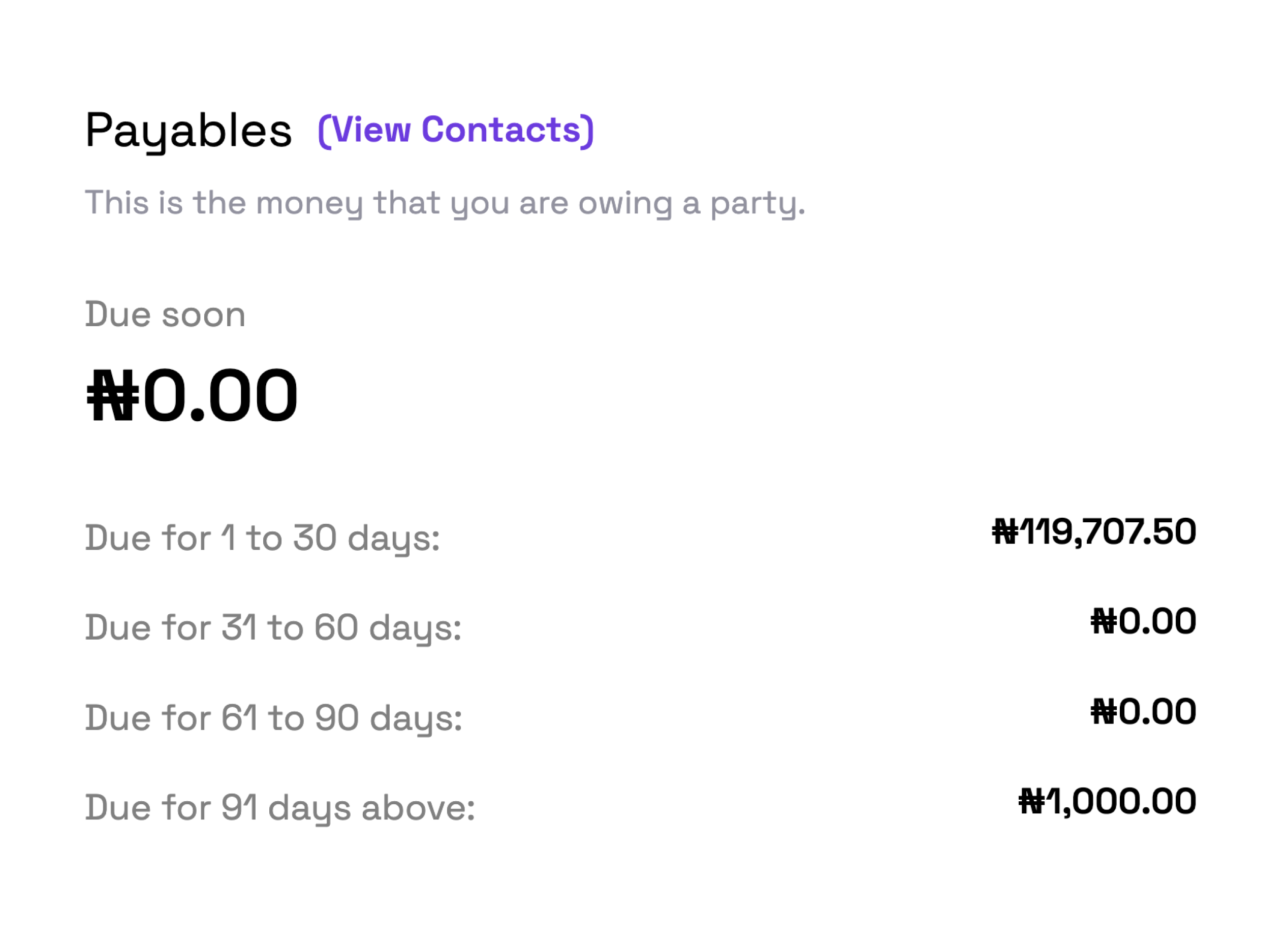Click the Due for 61 to 90 days label

[x=273, y=719]
